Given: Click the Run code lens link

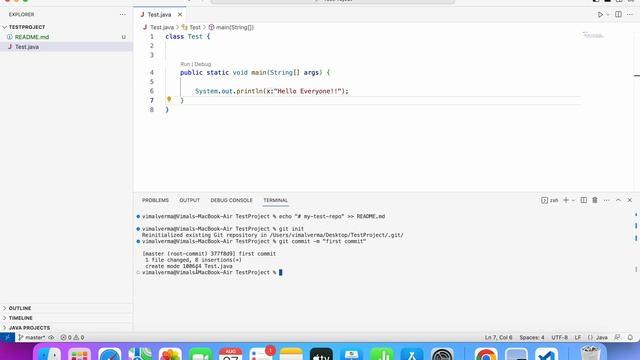Looking at the screenshot, I should pos(185,64).
